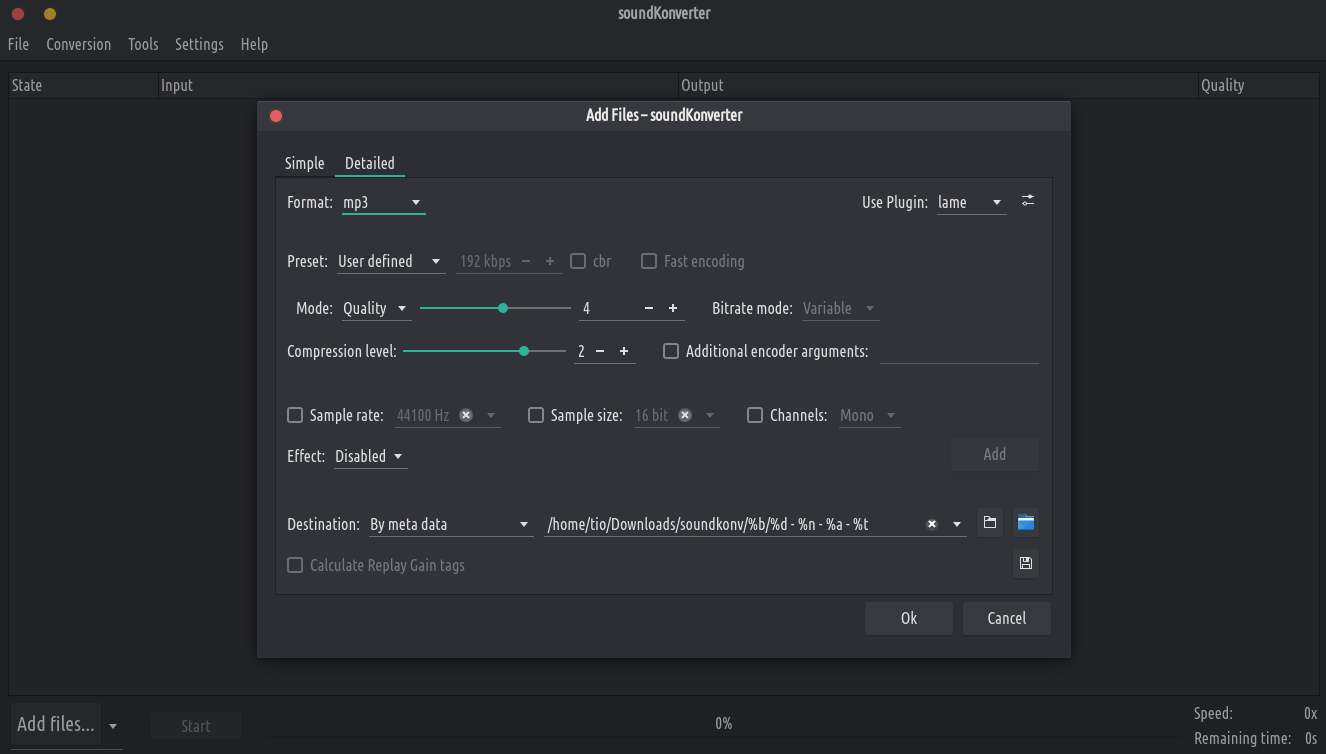Open the Mode Quality dropdown
This screenshot has height=754, width=1326.
click(x=376, y=308)
